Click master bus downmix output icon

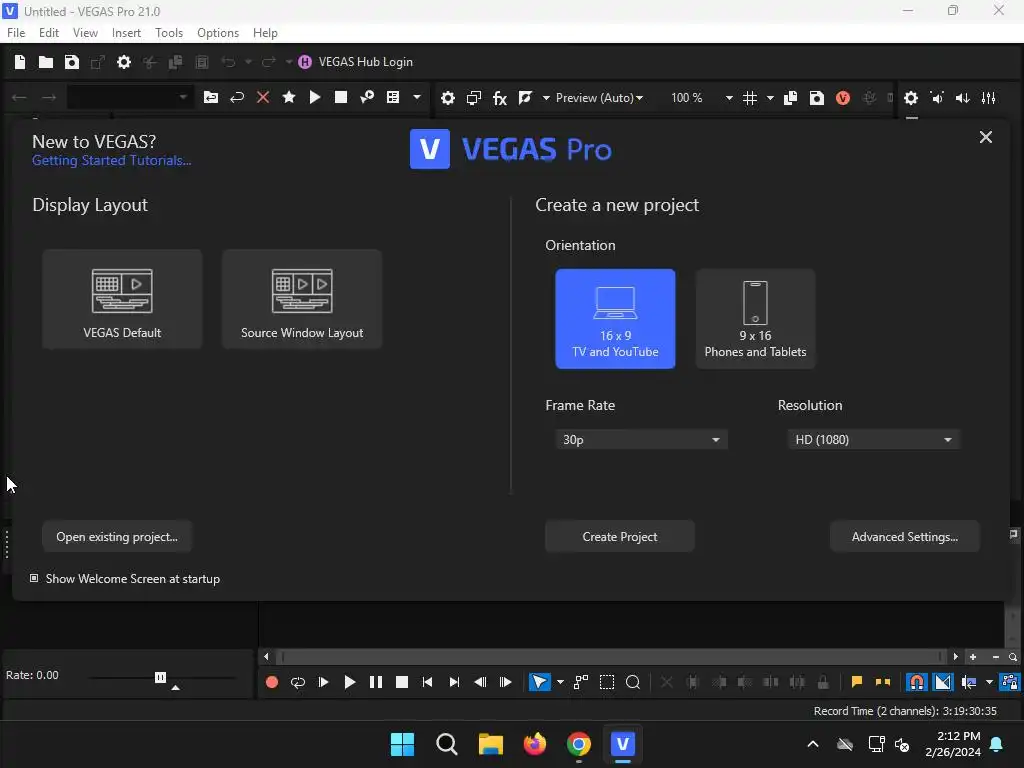pyautogui.click(x=937, y=98)
